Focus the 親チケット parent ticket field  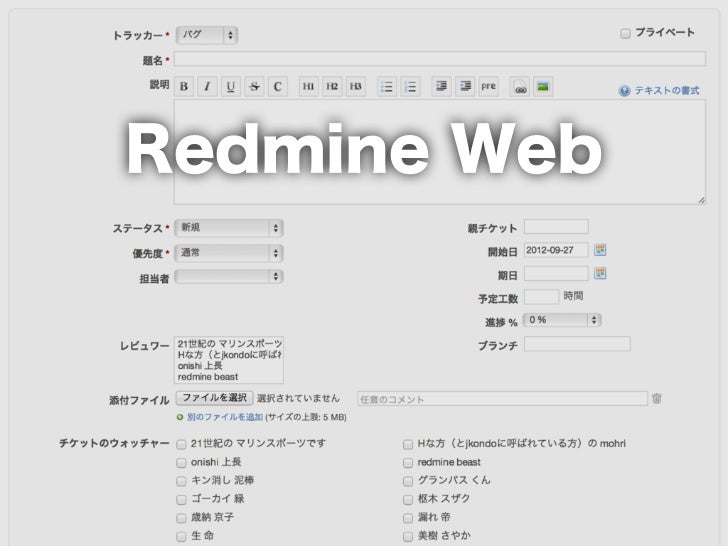[556, 227]
